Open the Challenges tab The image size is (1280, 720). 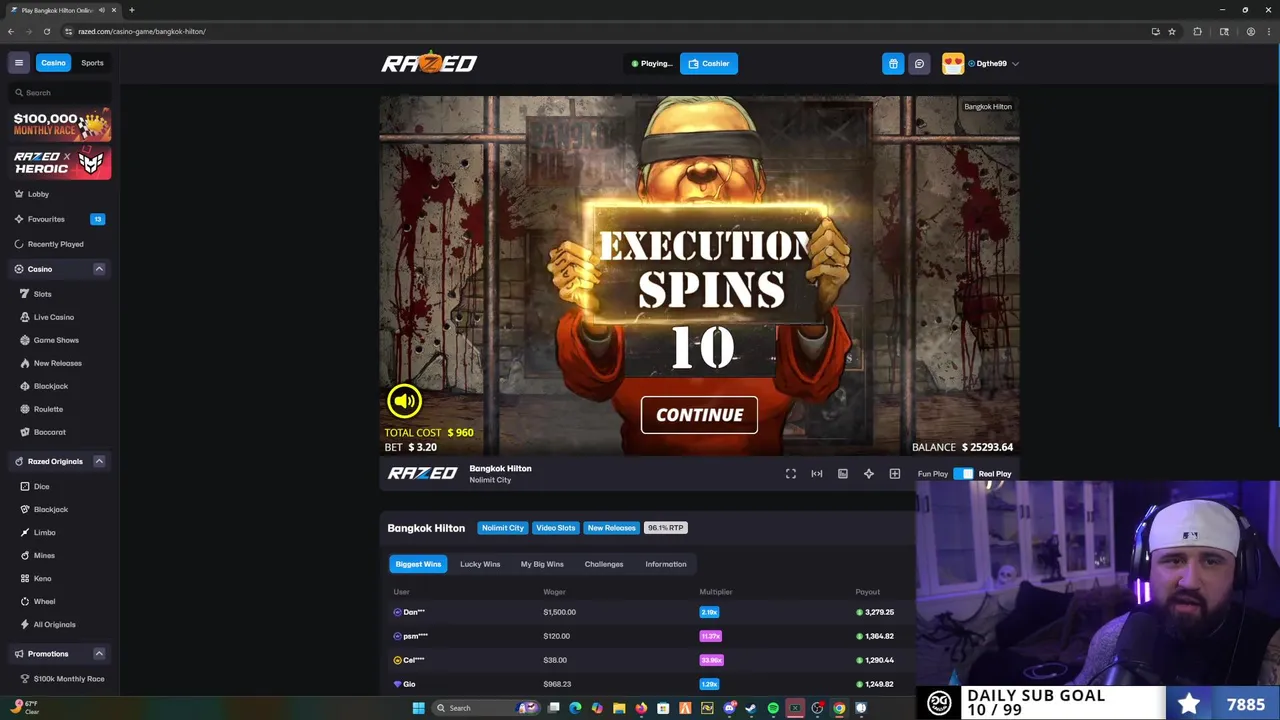pyautogui.click(x=604, y=564)
